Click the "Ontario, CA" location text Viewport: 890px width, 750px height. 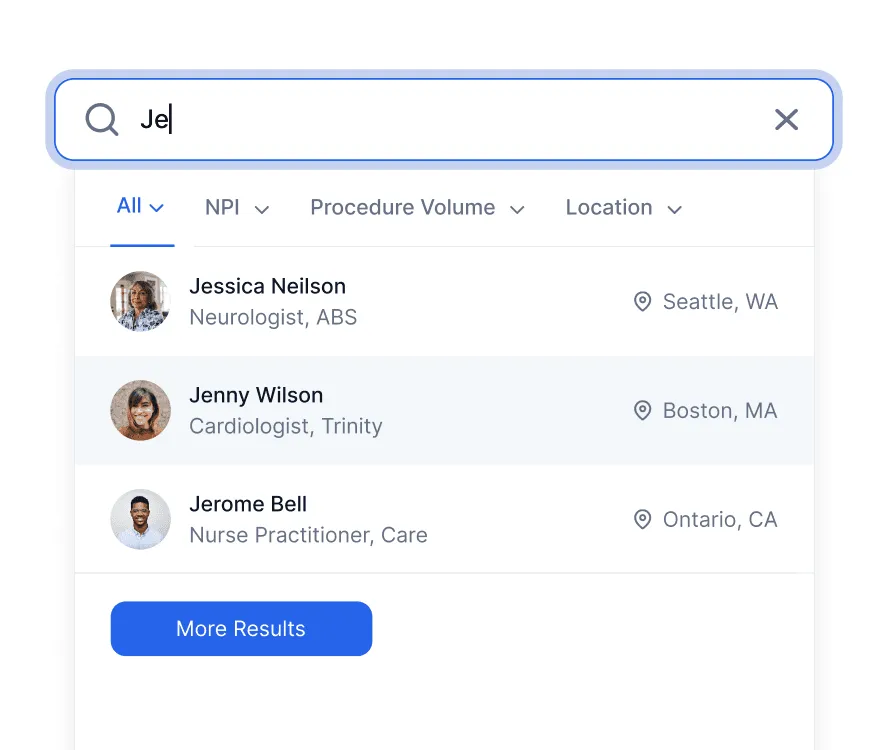pyautogui.click(x=720, y=519)
